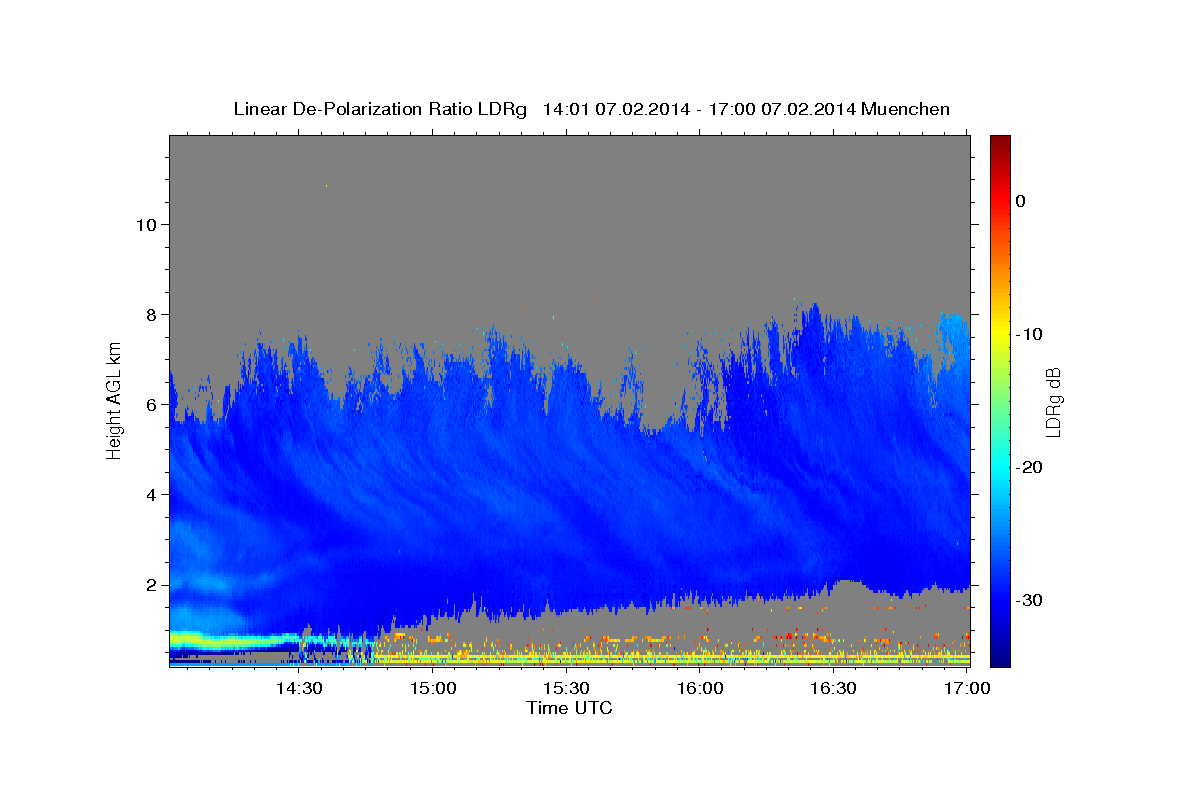Click the '2' height axis label
The image size is (1200, 800).
click(152, 584)
